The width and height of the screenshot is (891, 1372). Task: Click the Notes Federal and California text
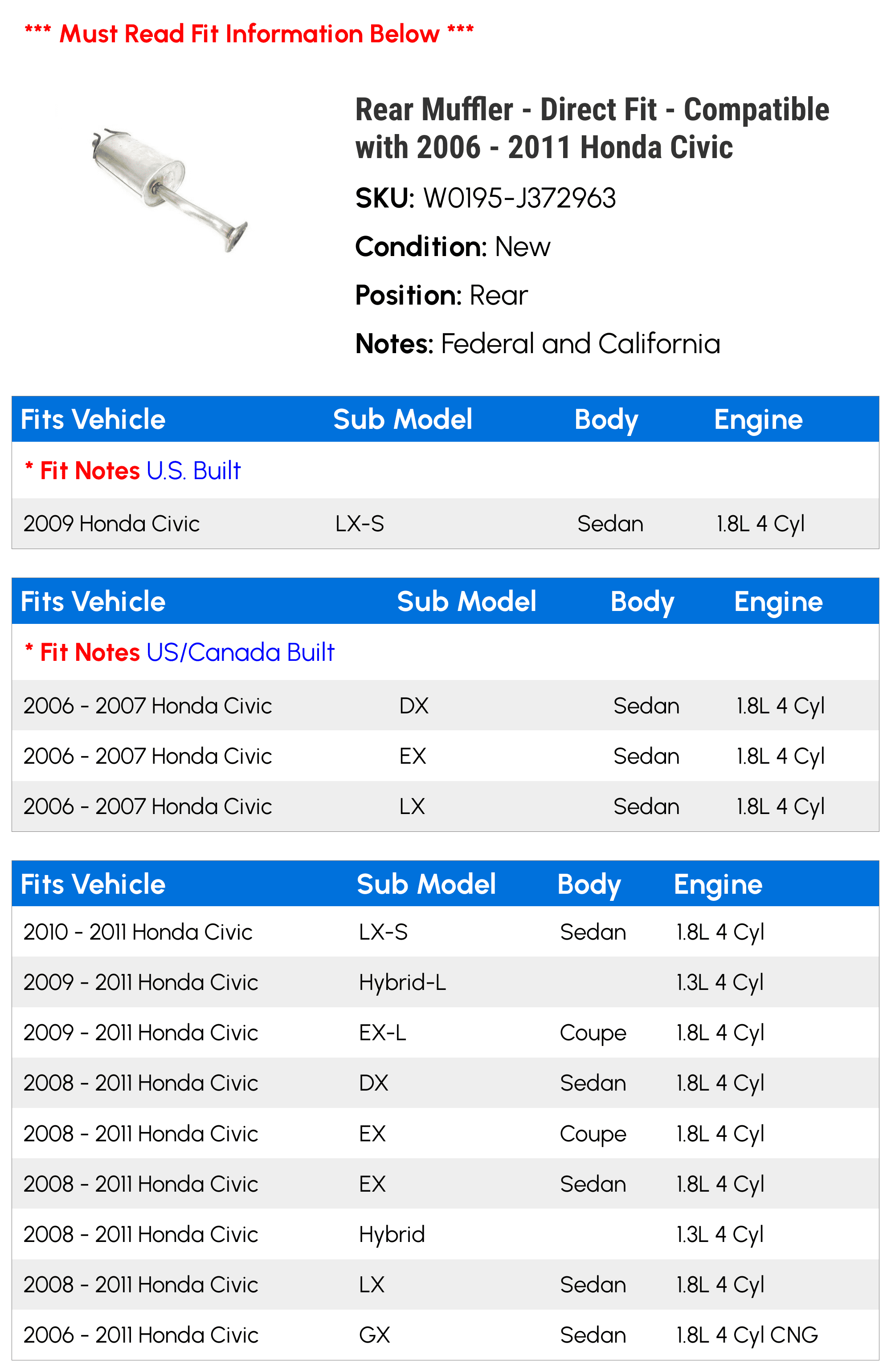537,344
